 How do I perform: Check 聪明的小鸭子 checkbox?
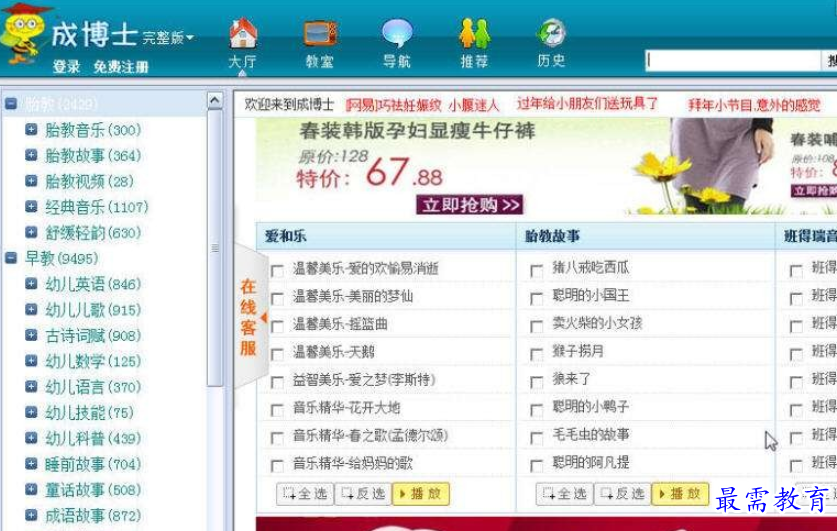click(536, 410)
